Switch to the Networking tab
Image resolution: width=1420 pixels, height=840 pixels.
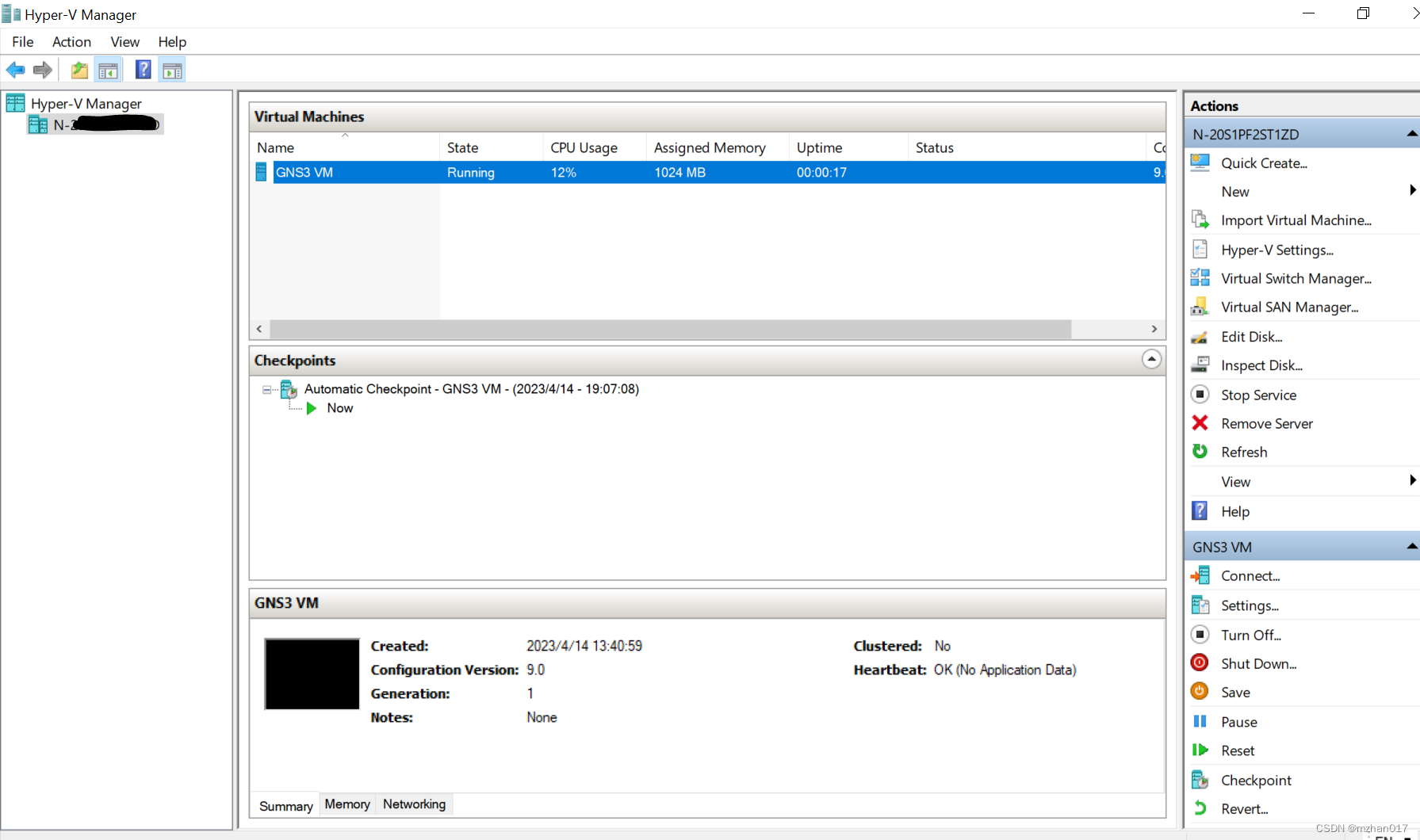[415, 804]
